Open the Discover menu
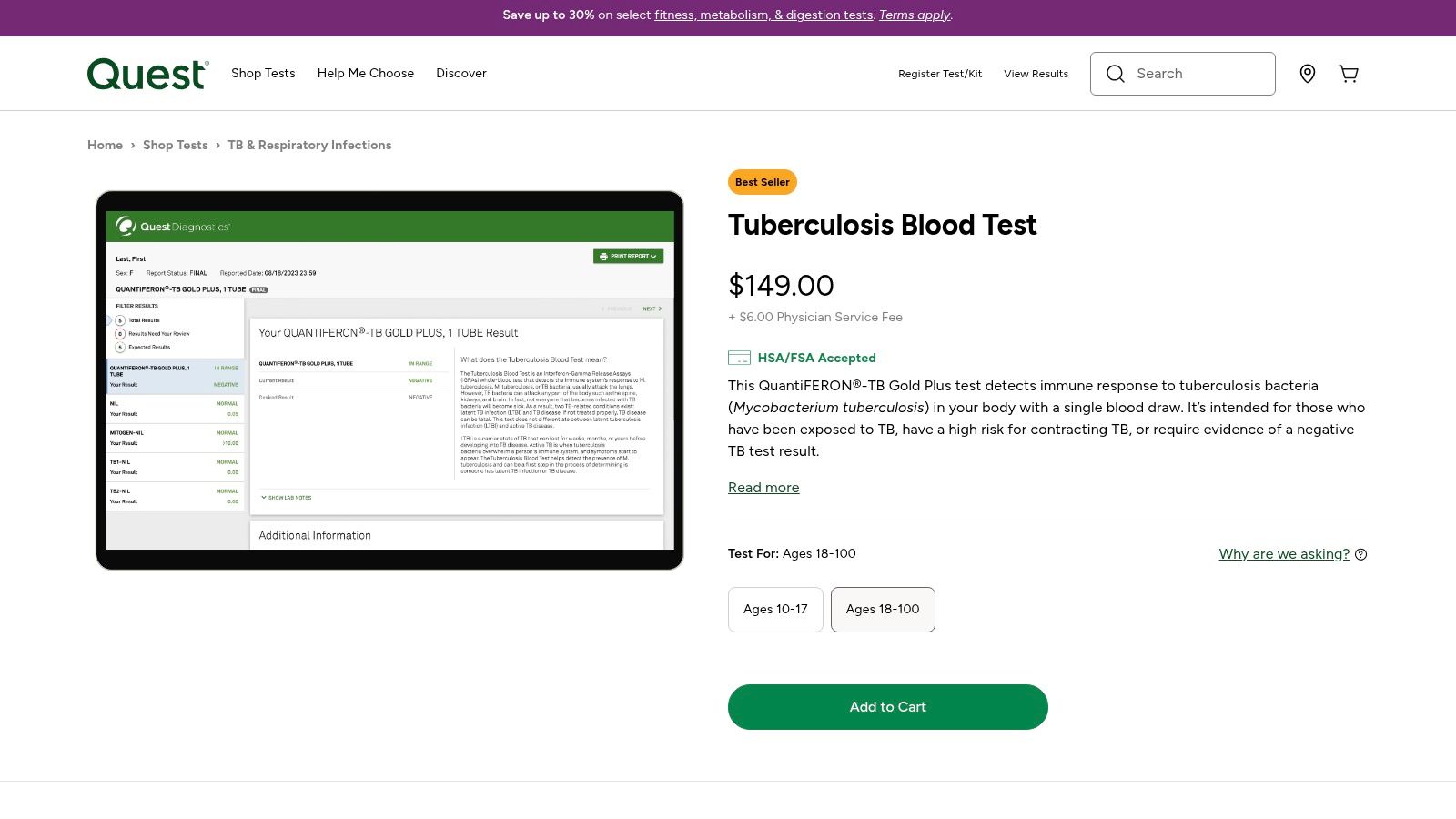Screen dimensions: 1456x819 (x=461, y=73)
